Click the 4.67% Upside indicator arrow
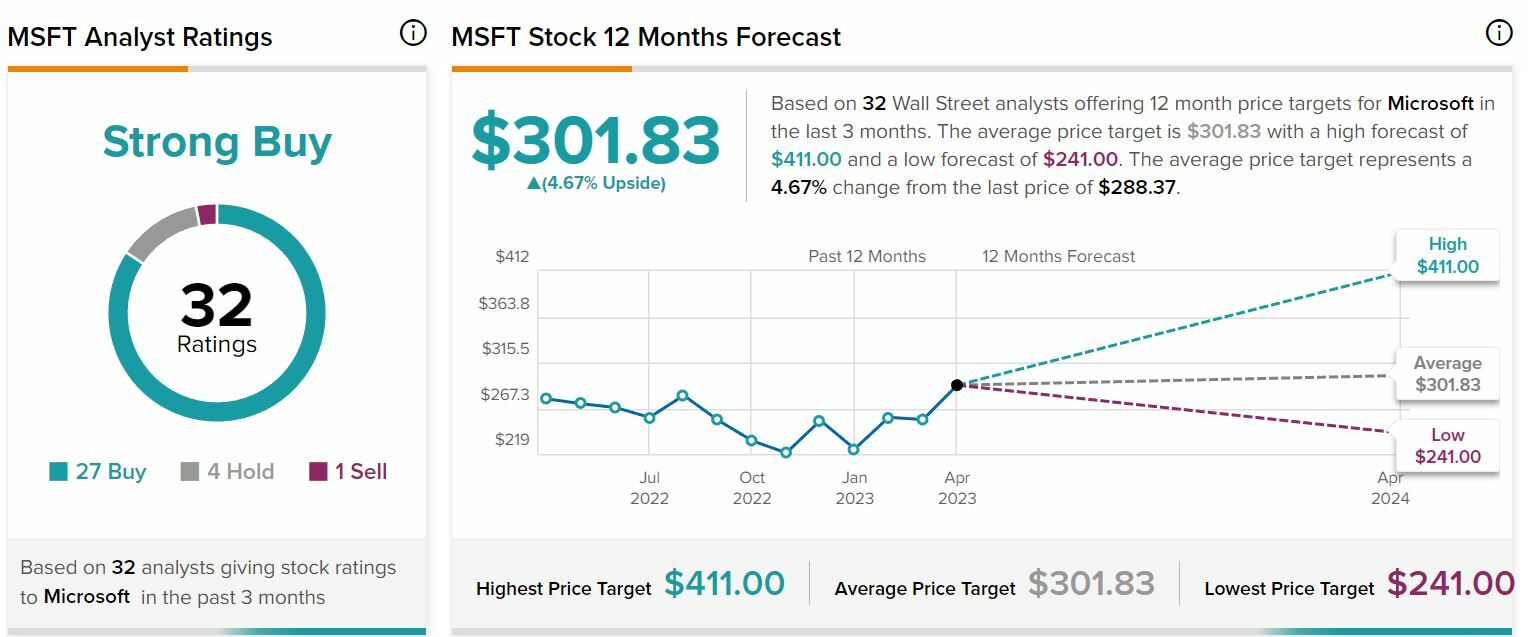Screen dimensions: 1528x637 pyautogui.click(x=533, y=184)
